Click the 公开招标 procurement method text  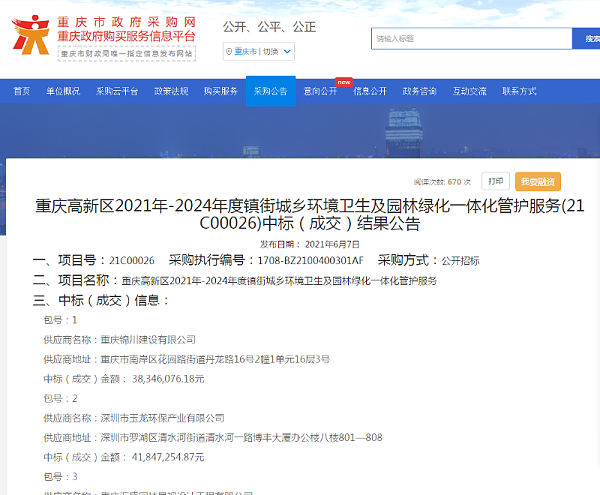(x=460, y=261)
